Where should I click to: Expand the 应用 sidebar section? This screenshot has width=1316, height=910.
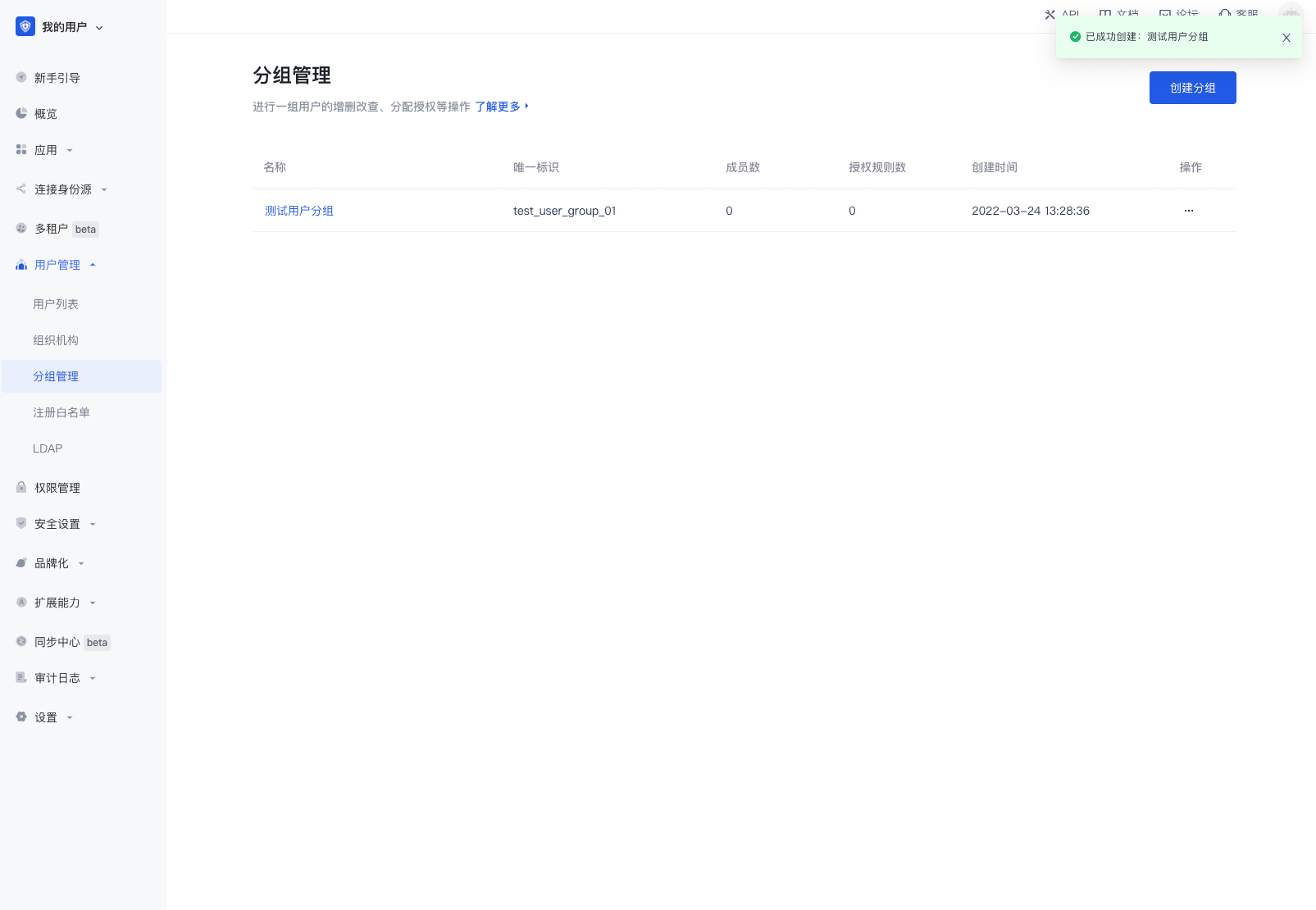[46, 150]
